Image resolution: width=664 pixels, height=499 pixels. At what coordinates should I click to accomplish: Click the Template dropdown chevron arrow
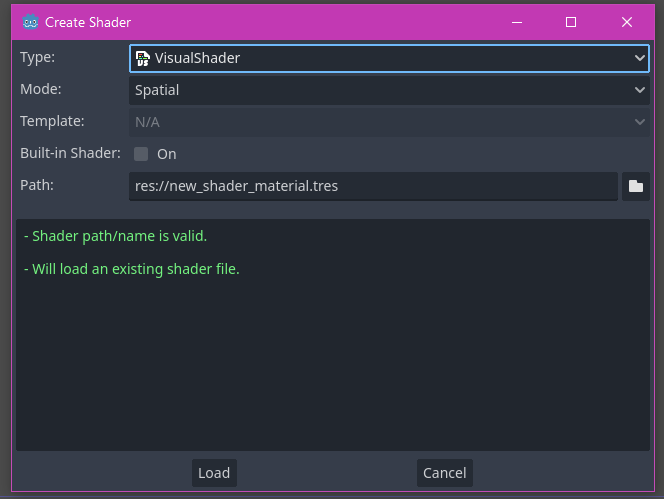pos(640,122)
